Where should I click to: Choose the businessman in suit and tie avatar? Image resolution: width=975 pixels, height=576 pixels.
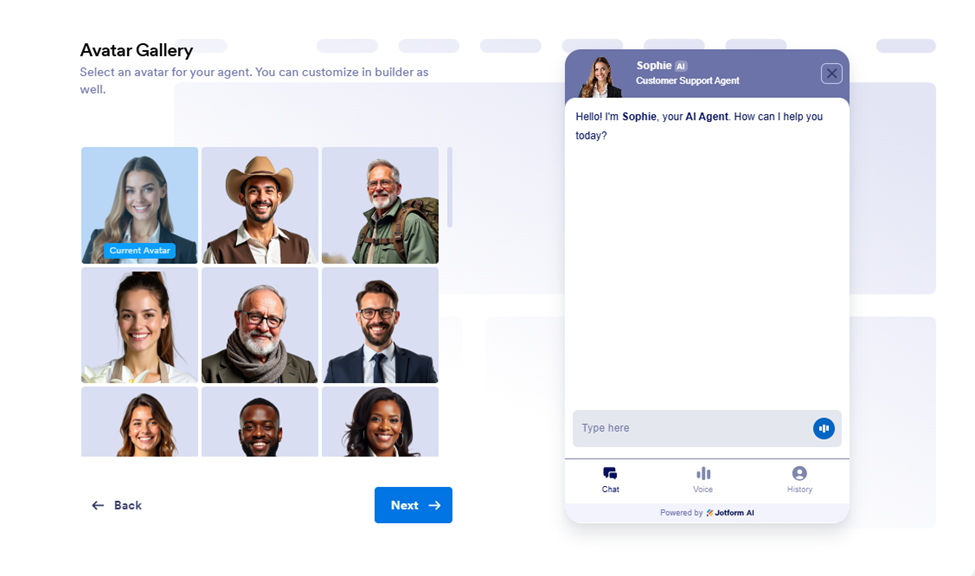click(380, 325)
